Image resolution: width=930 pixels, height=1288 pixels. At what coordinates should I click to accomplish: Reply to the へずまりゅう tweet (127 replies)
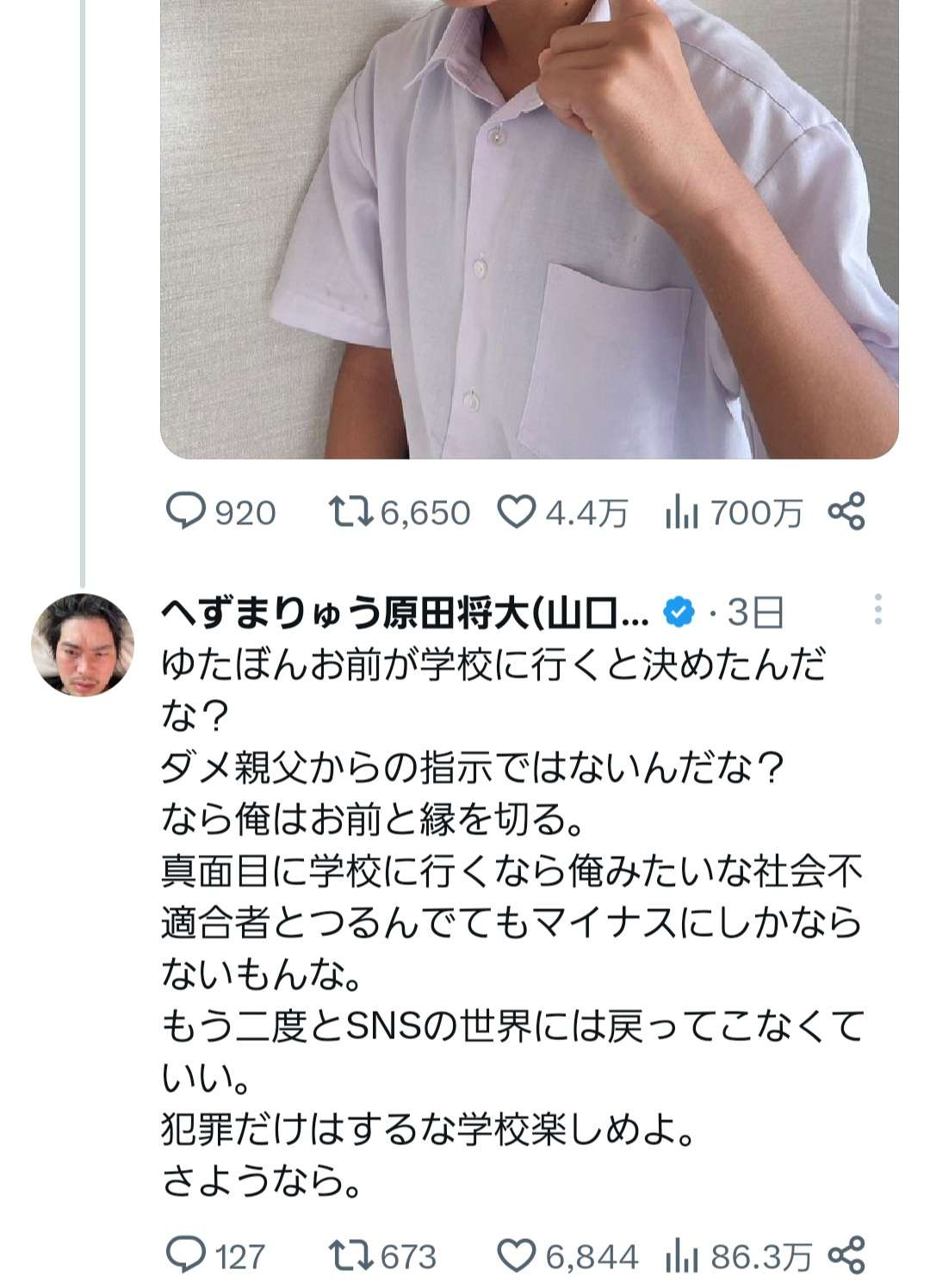184,1256
